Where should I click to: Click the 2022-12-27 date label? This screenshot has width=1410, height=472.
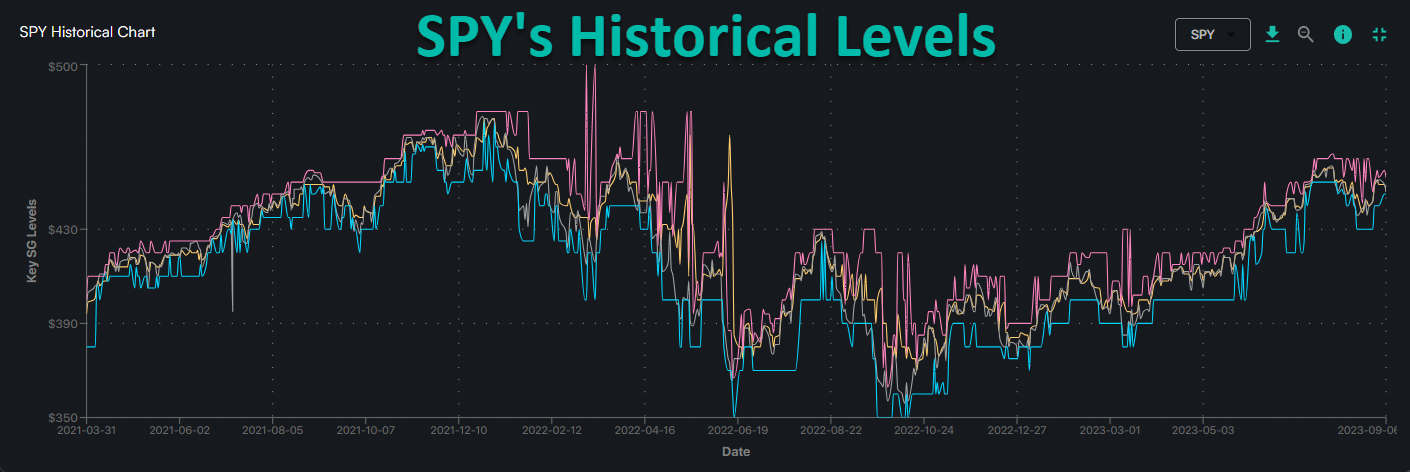pyautogui.click(x=1016, y=431)
